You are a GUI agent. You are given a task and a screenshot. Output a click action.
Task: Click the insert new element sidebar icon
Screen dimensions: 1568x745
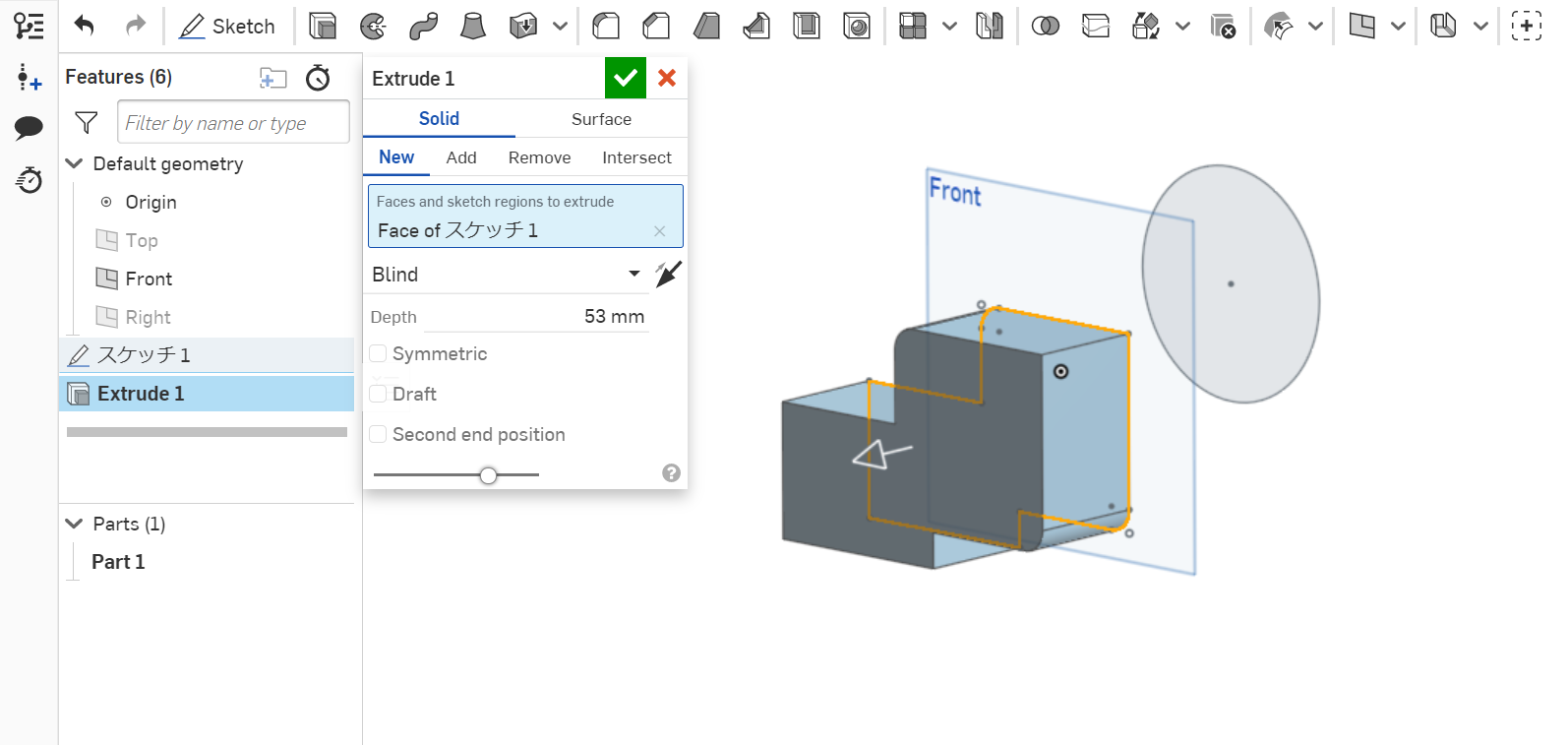(29, 78)
